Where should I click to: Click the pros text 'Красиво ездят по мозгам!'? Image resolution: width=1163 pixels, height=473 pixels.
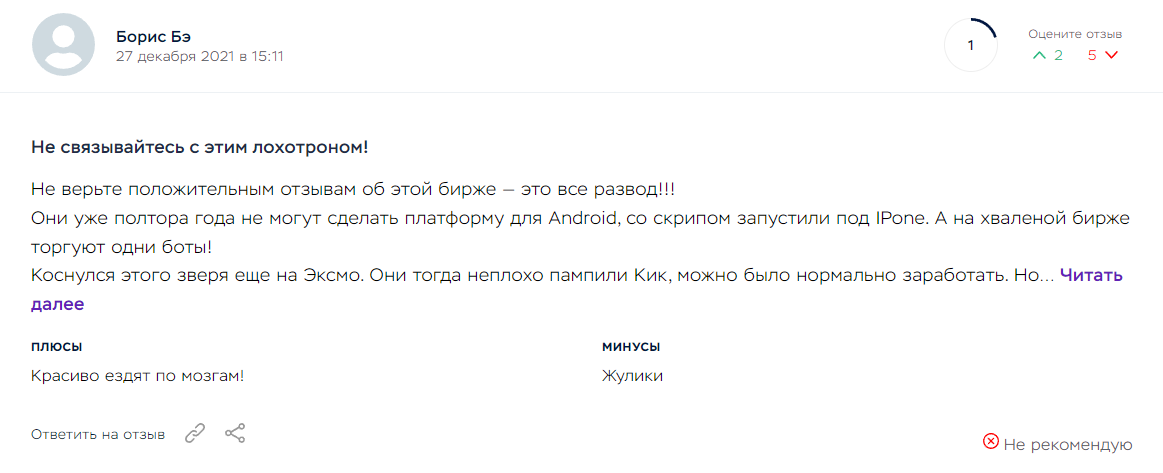(138, 376)
